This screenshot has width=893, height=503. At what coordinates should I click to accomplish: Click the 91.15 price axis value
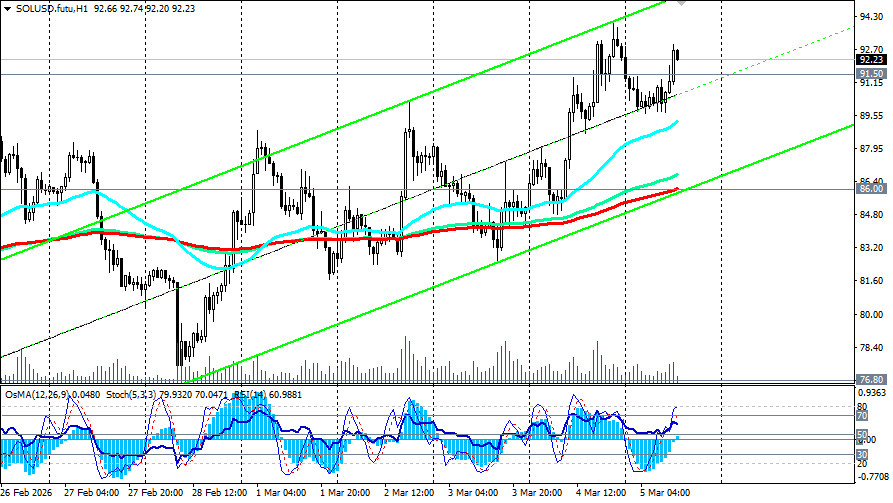point(871,83)
